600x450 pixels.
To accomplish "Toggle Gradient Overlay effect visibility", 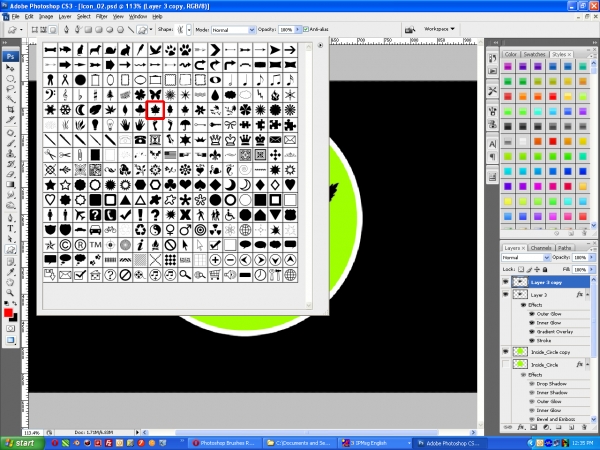I will pyautogui.click(x=532, y=332).
